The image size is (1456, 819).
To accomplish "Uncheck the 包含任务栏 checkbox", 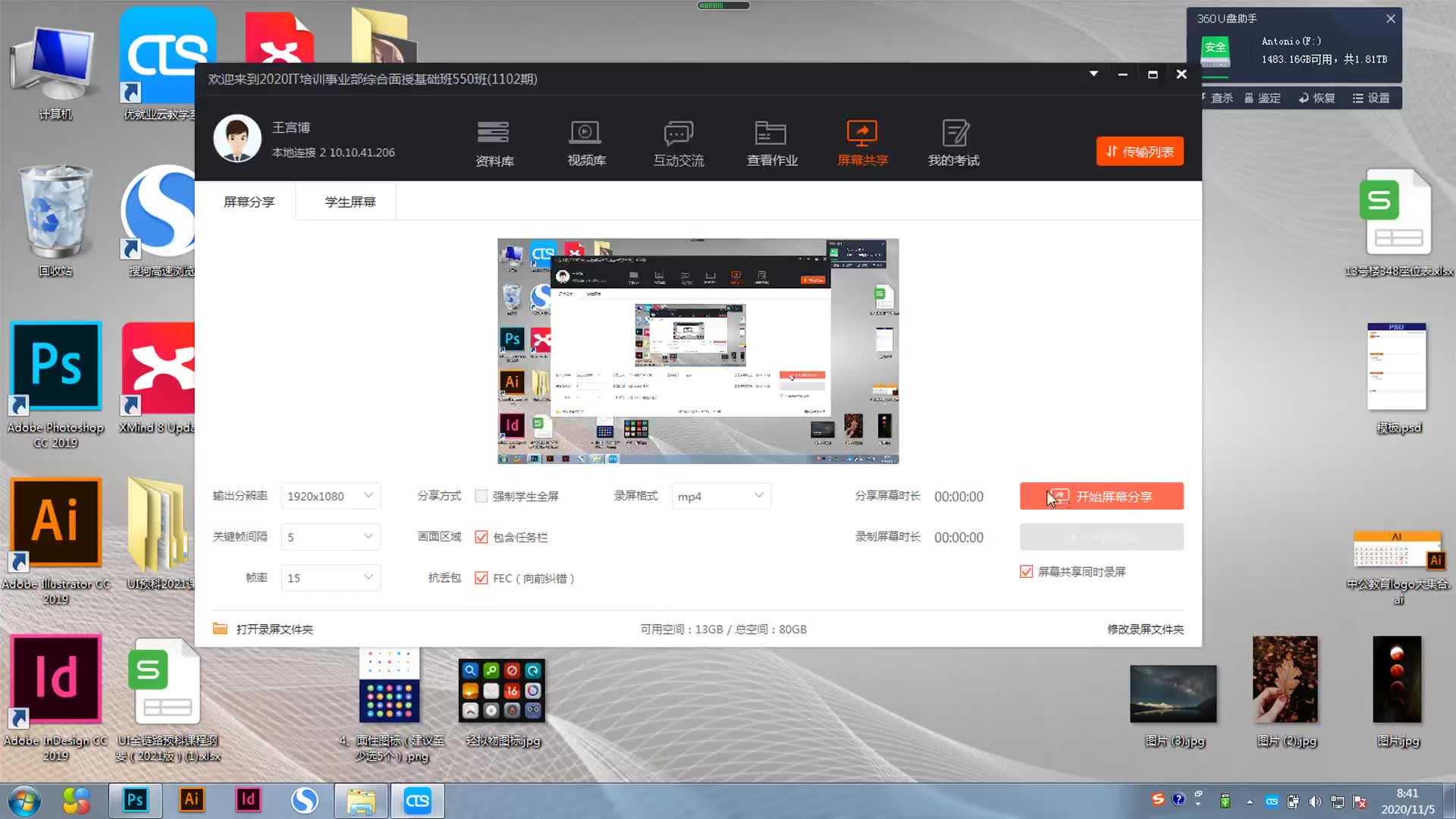I will tap(481, 537).
